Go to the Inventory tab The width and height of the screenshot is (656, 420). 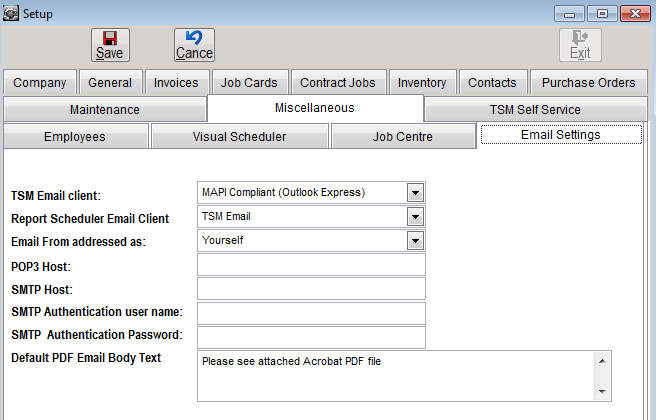pyautogui.click(x=422, y=83)
